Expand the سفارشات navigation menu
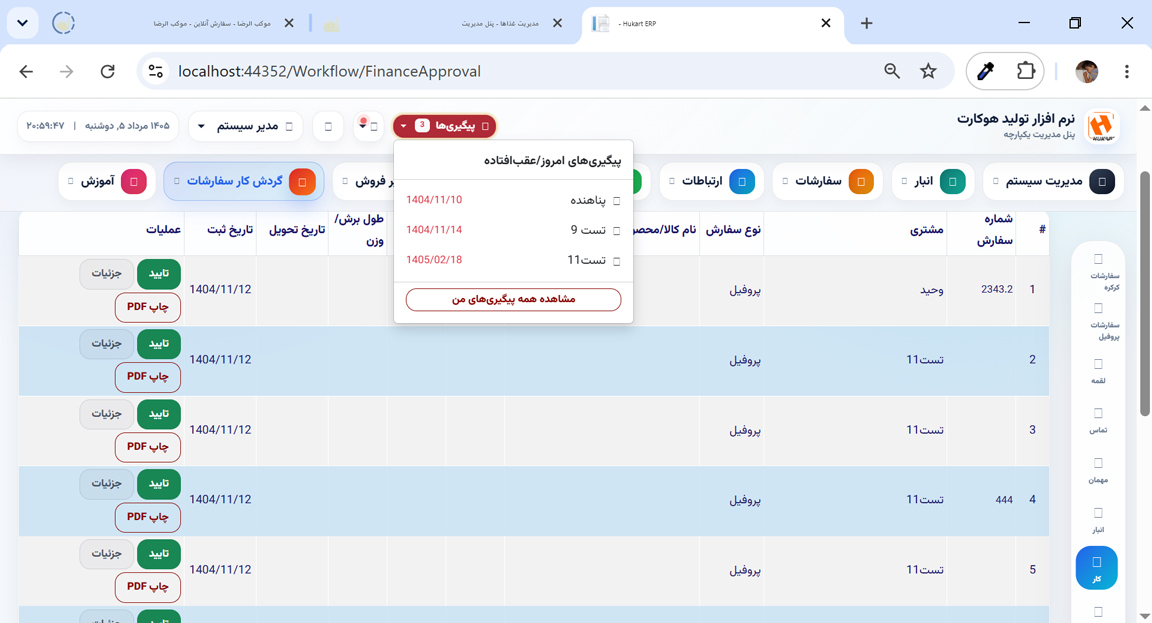This screenshot has height=623, width=1152. (x=827, y=181)
